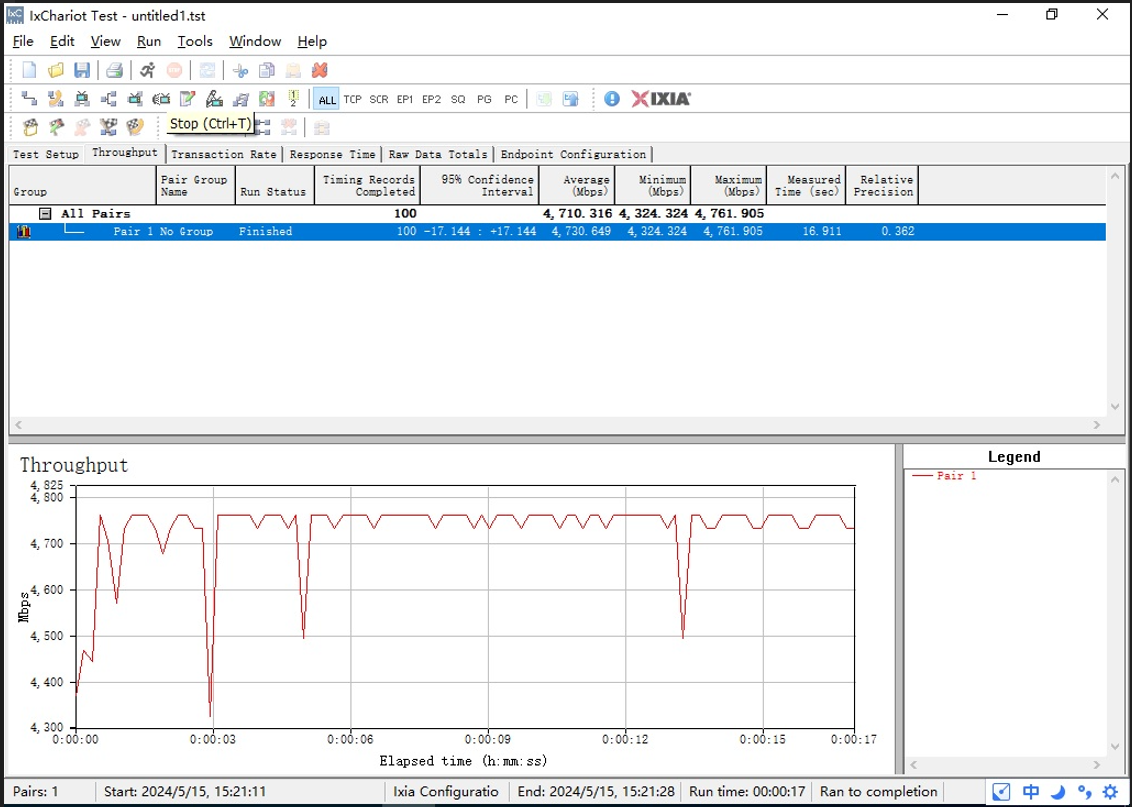Copy selected pair

(266, 70)
